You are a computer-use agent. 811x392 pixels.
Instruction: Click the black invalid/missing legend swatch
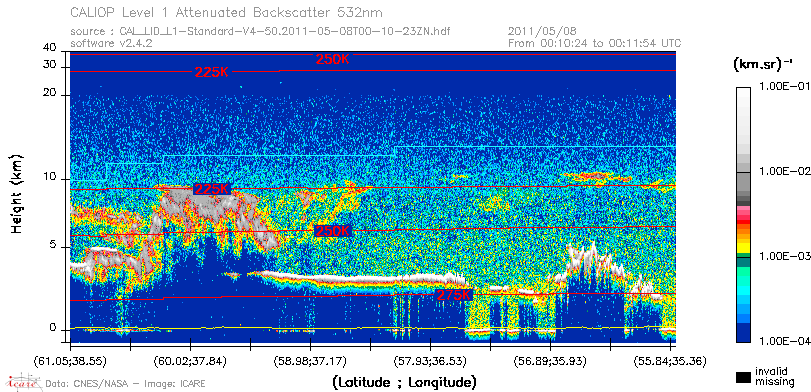coord(744,378)
